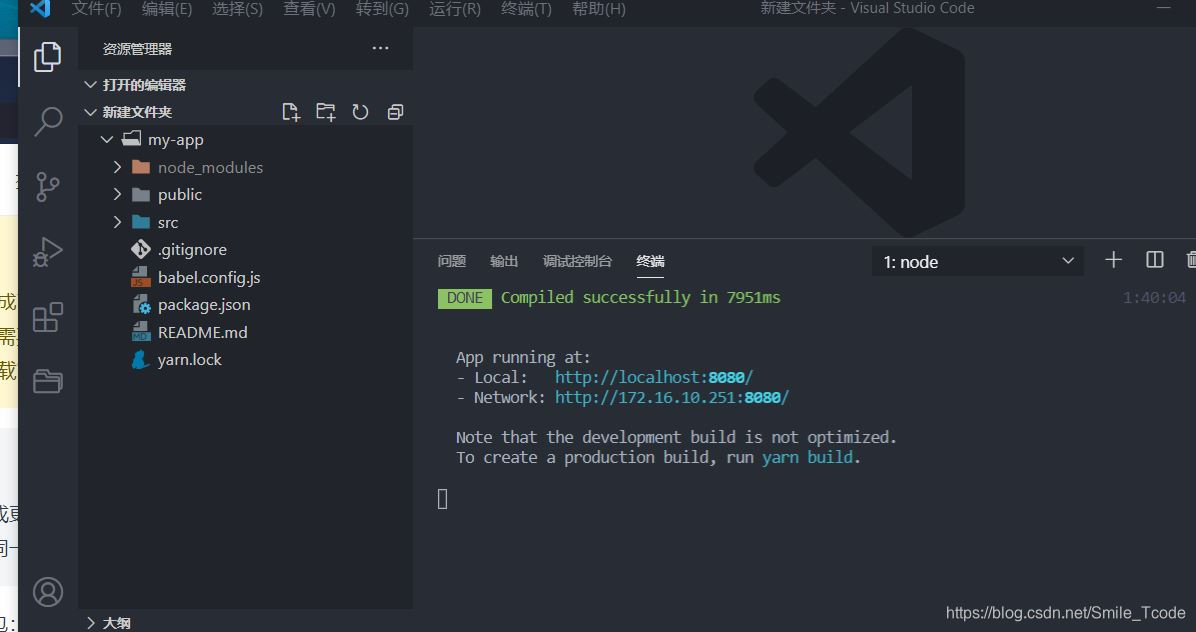Split the terminal panel
The image size is (1196, 632).
tap(1155, 260)
